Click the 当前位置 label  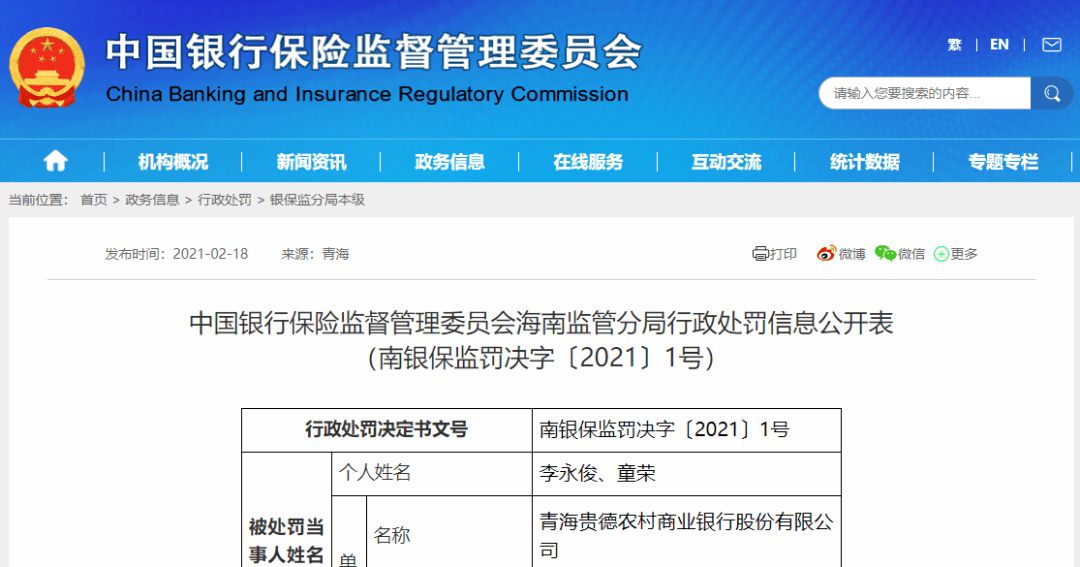(38, 200)
